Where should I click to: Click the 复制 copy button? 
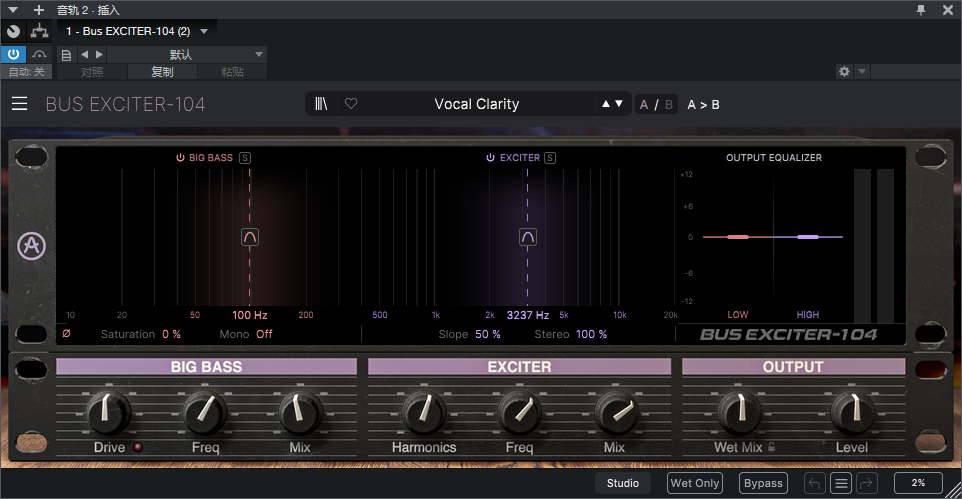tap(162, 72)
